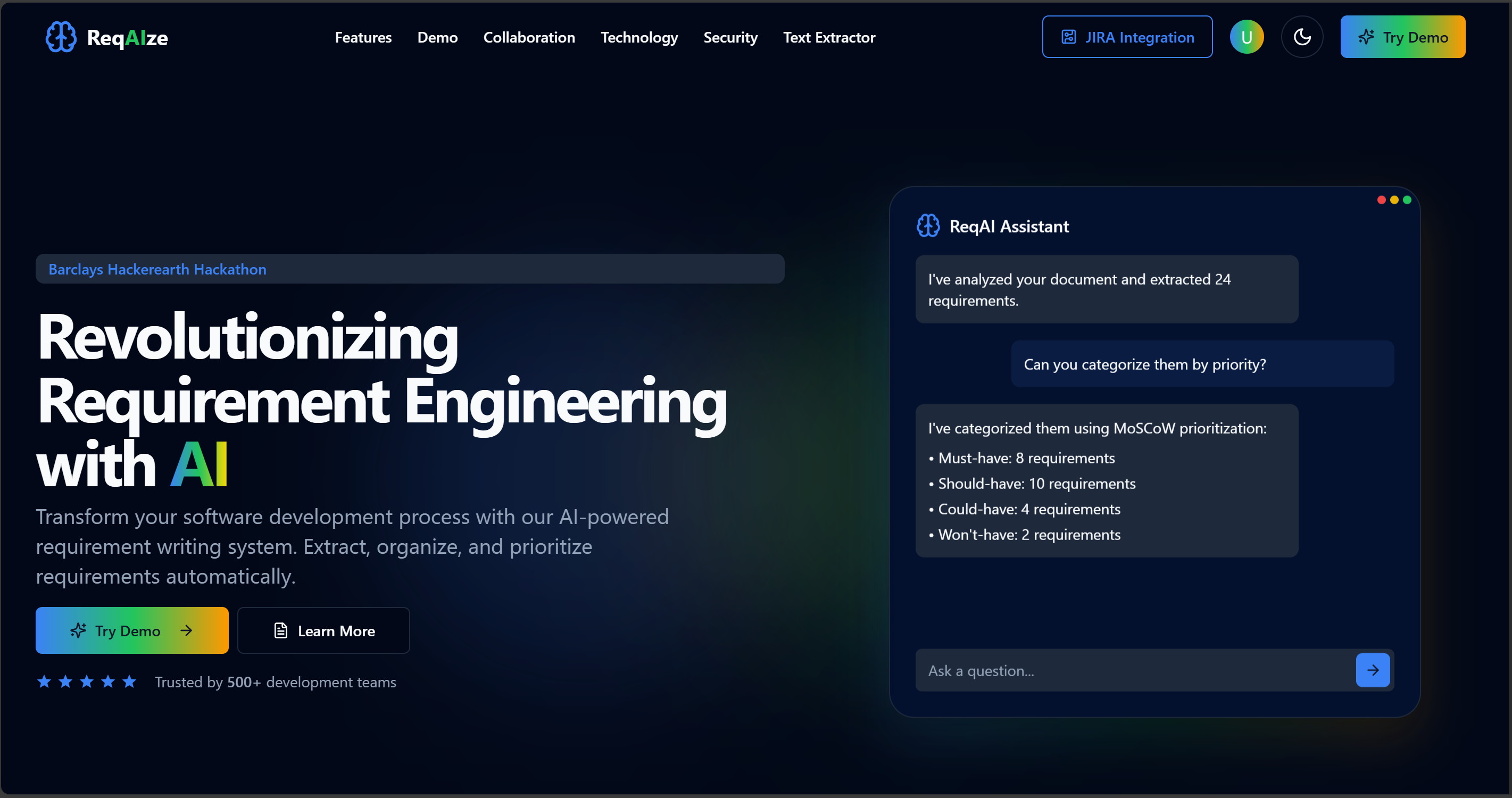Viewport: 1512px width, 798px height.
Task: Go to the Demo navigation link
Action: coord(437,38)
